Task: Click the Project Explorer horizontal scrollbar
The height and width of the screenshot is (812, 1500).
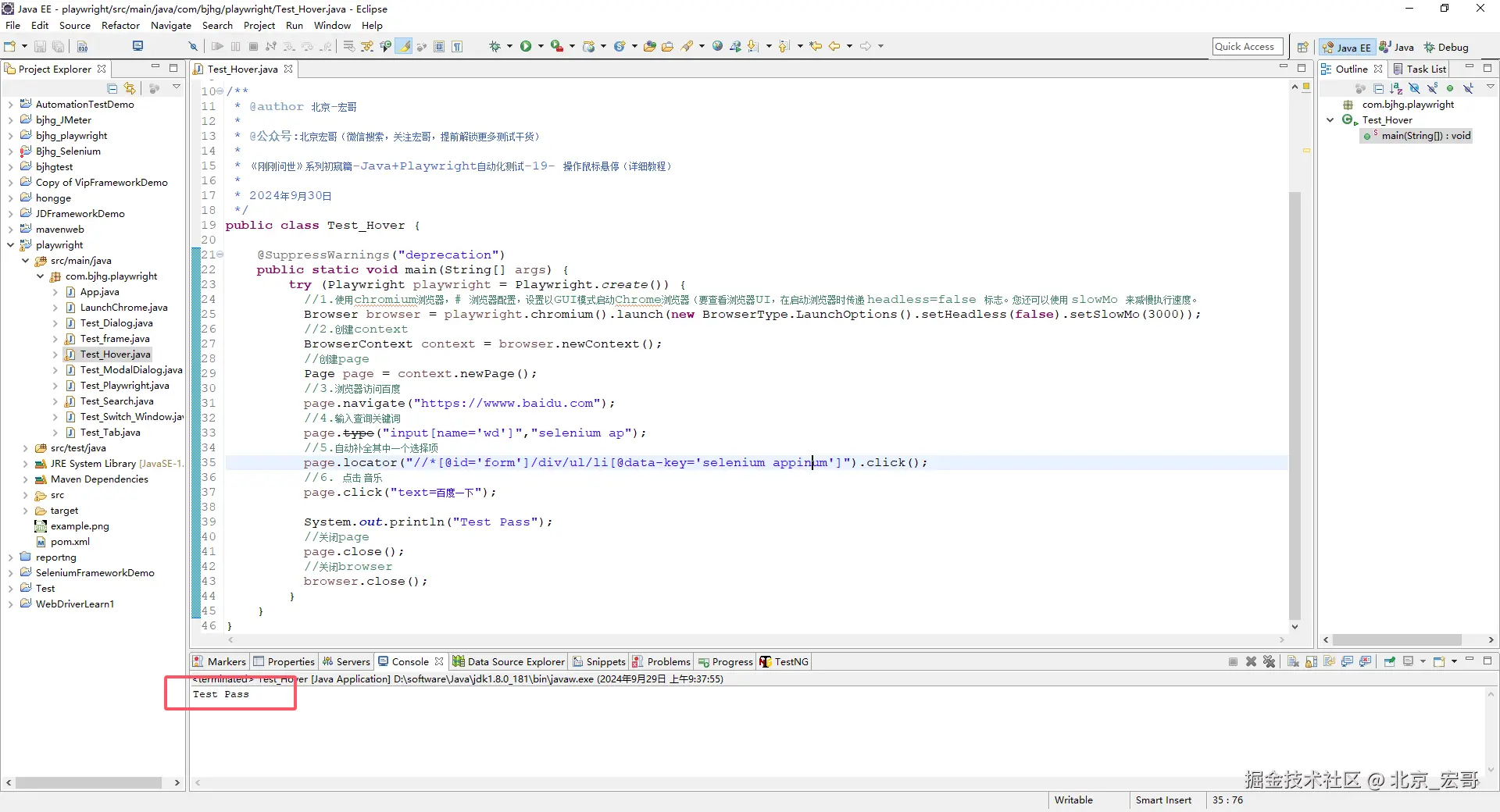Action: [x=89, y=782]
